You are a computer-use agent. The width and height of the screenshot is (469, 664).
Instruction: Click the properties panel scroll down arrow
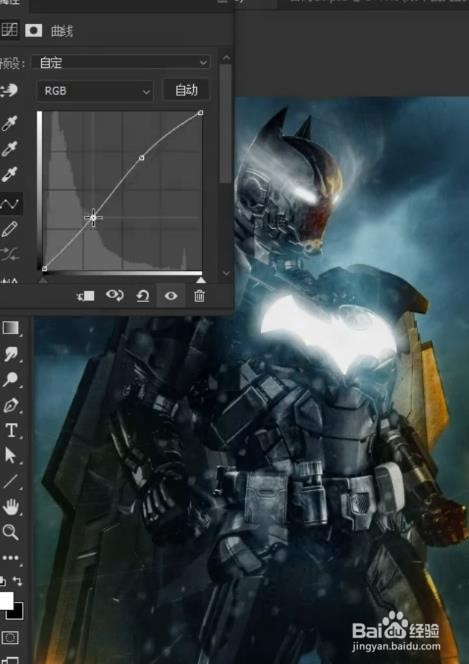tap(226, 273)
